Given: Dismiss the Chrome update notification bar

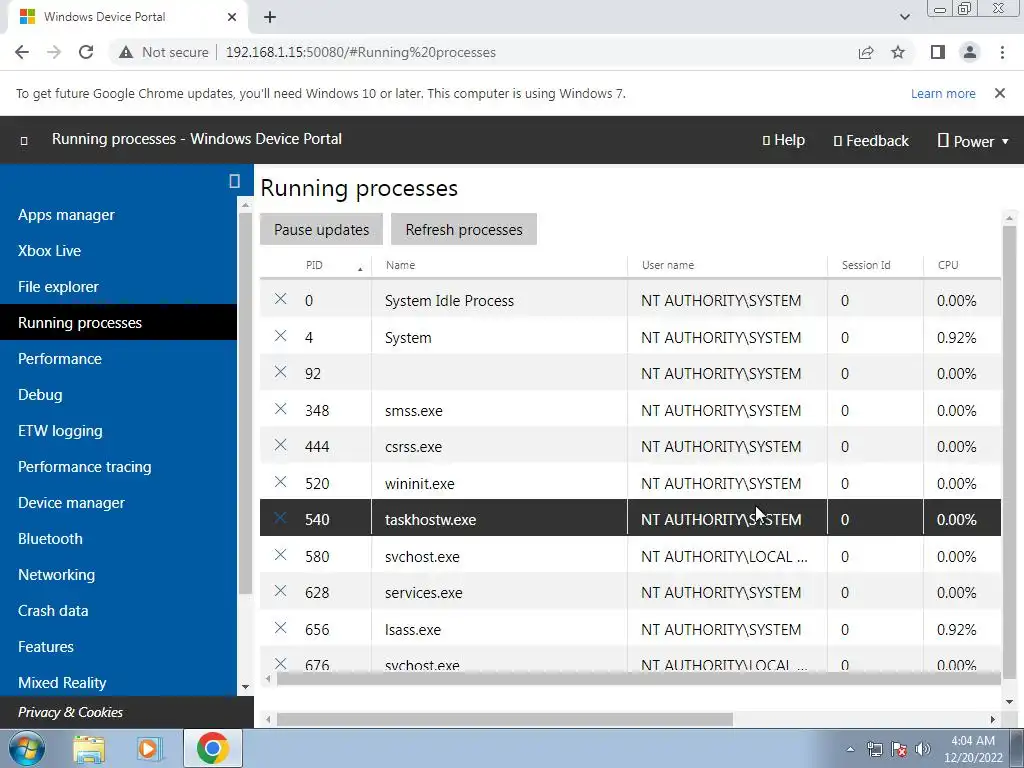Looking at the screenshot, I should pos(1000,93).
